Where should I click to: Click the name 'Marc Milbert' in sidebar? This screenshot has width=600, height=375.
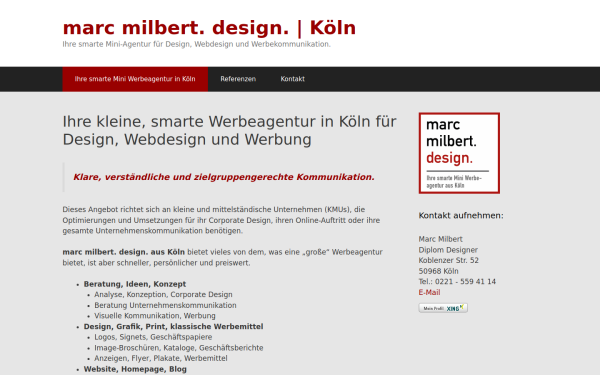click(x=440, y=239)
